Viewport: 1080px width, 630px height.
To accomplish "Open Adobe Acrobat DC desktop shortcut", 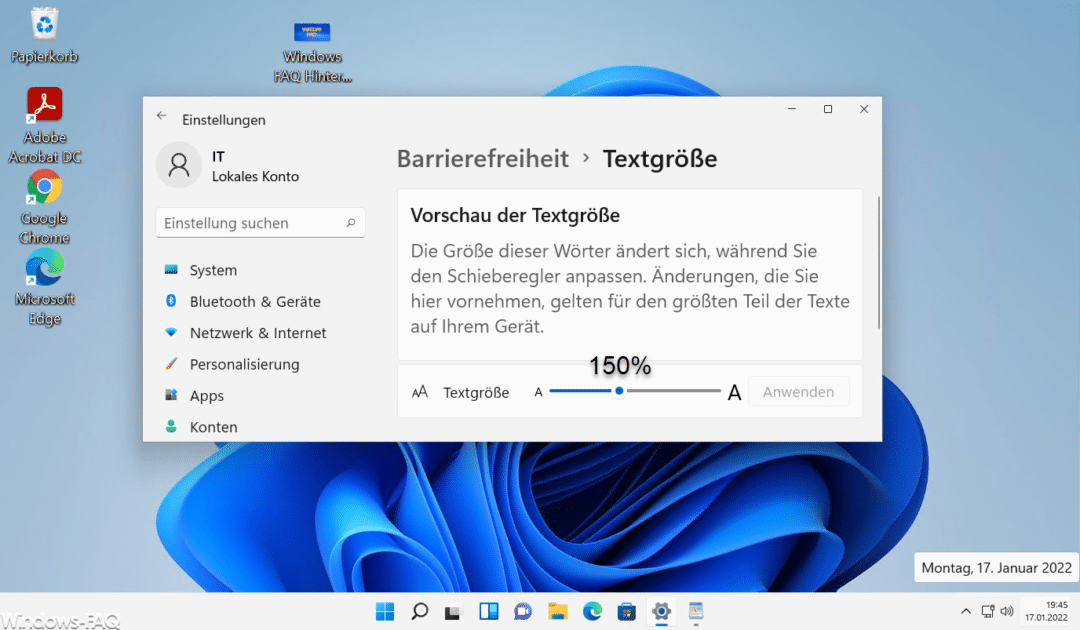I will click(x=45, y=125).
